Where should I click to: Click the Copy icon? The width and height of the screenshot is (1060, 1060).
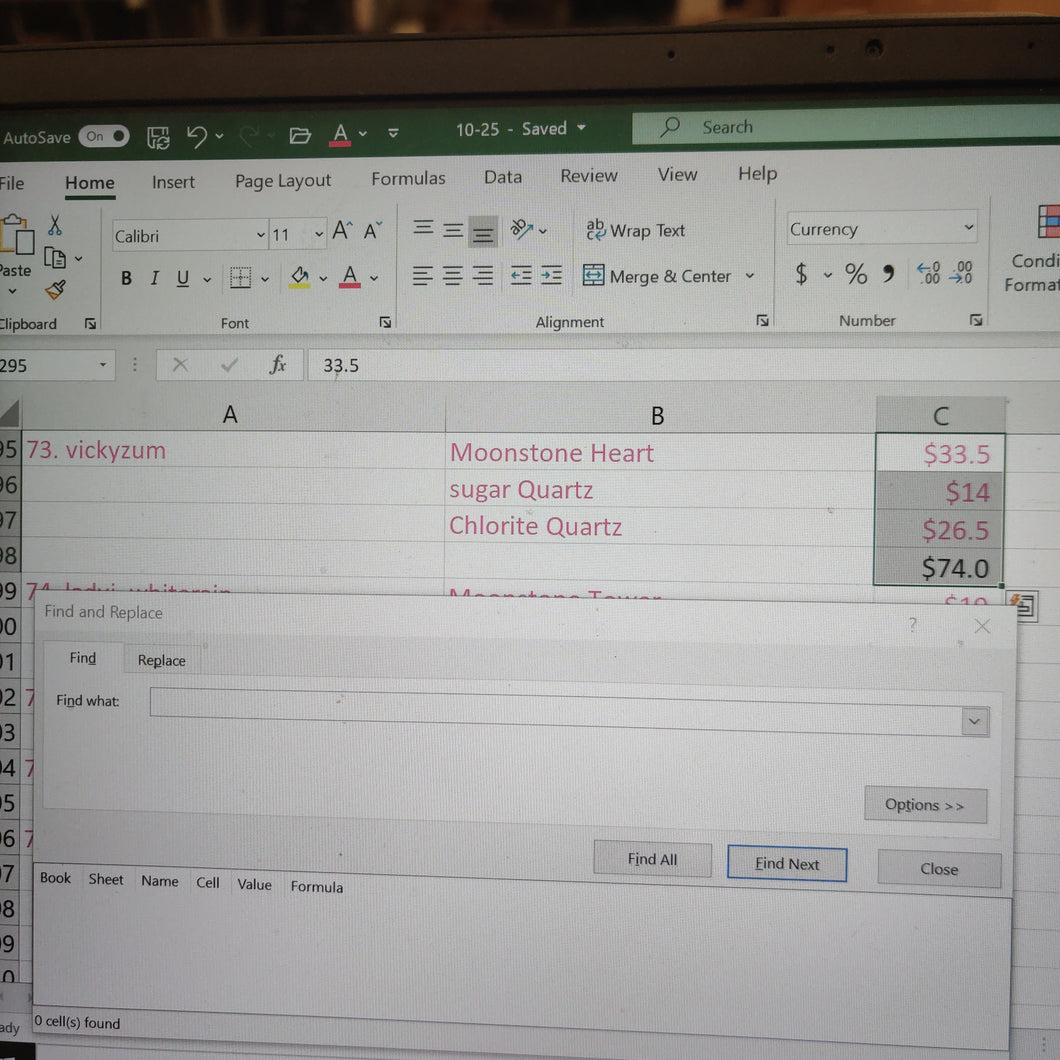pos(55,258)
